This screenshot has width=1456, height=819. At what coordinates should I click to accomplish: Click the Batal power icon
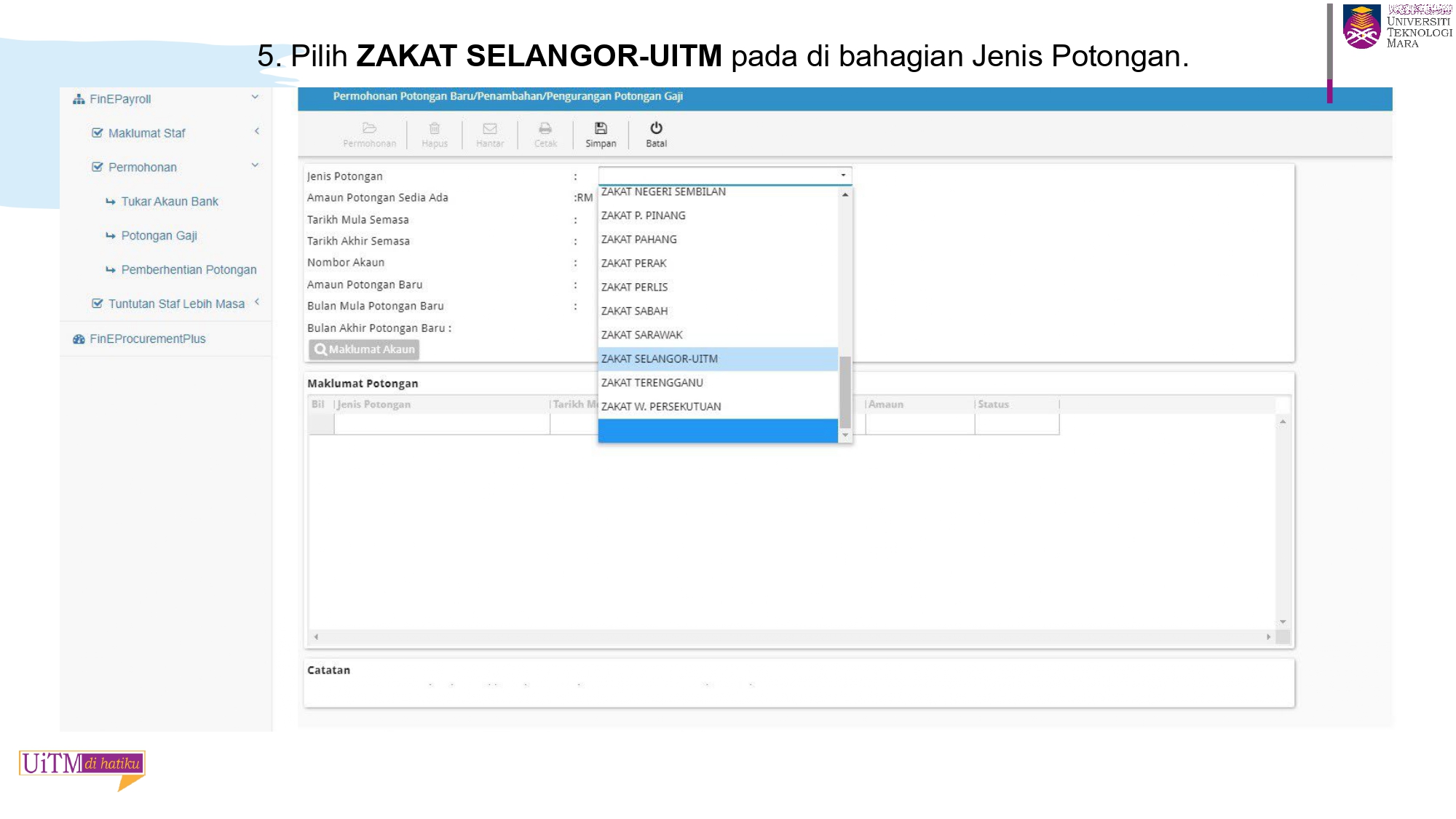pos(656,128)
